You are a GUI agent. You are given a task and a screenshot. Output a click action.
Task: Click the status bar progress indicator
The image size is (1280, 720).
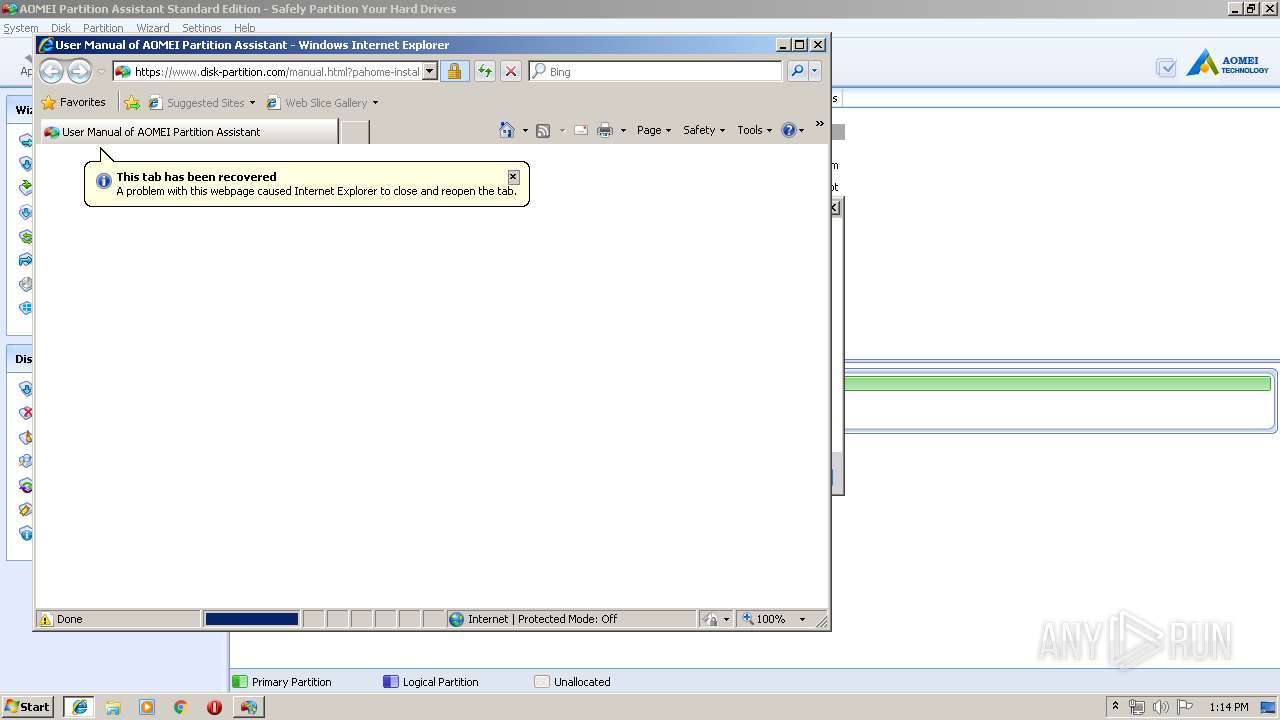(x=251, y=619)
